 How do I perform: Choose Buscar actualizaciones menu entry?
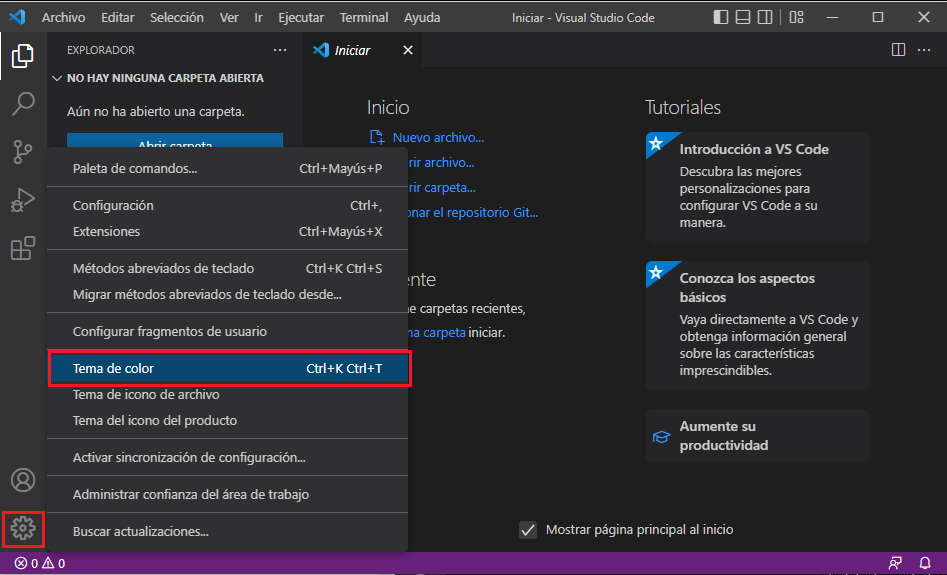click(227, 532)
